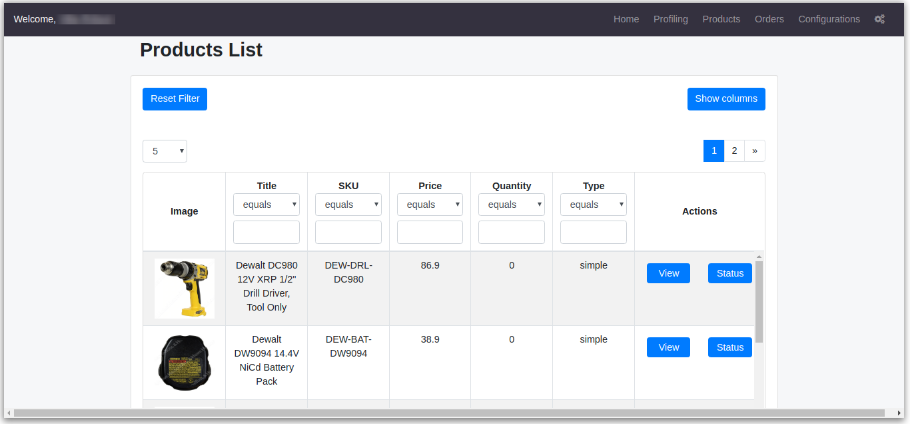The image size is (910, 424).
Task: Focus the Type filter text field
Action: [593, 232]
